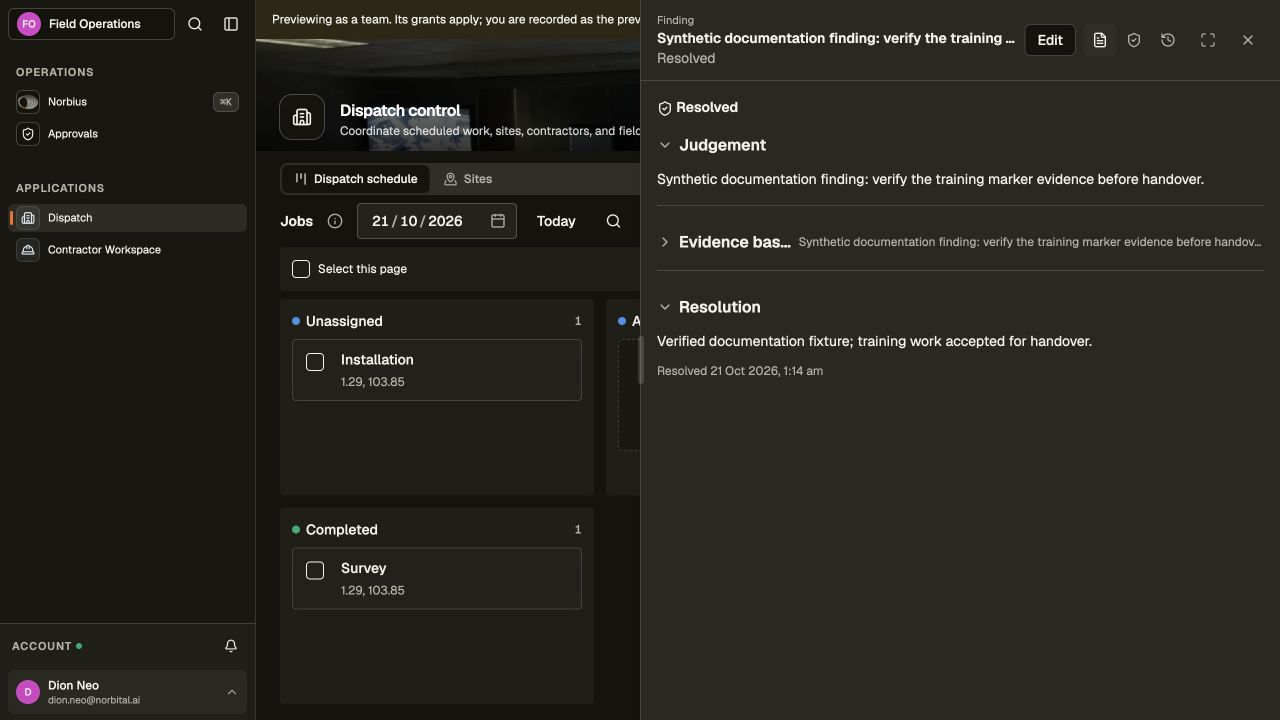Image resolution: width=1280 pixels, height=720 pixels.
Task: Check the Installation job checkbox
Action: tap(315, 362)
